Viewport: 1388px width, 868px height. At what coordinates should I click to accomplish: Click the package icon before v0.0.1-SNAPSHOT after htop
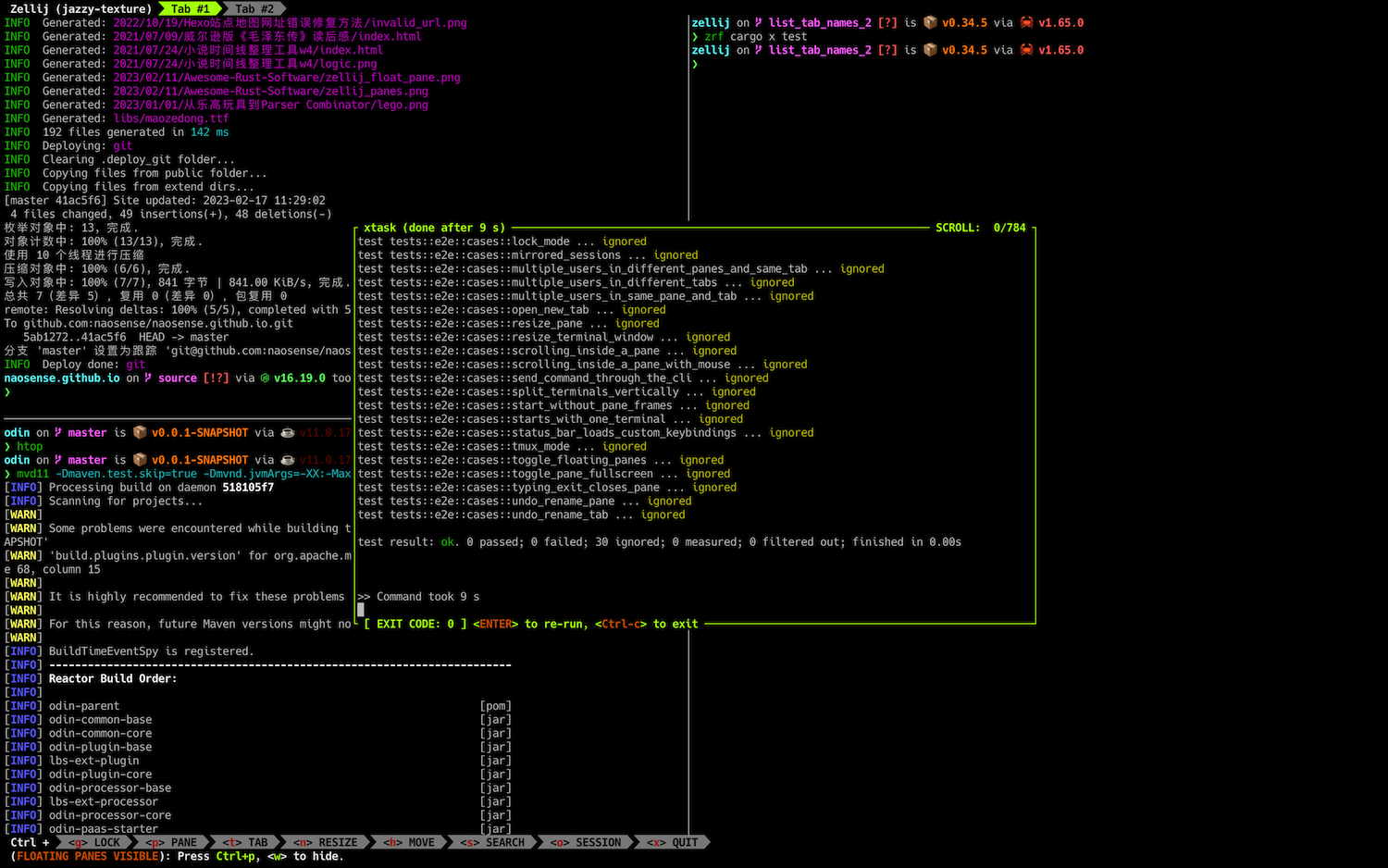(x=140, y=460)
